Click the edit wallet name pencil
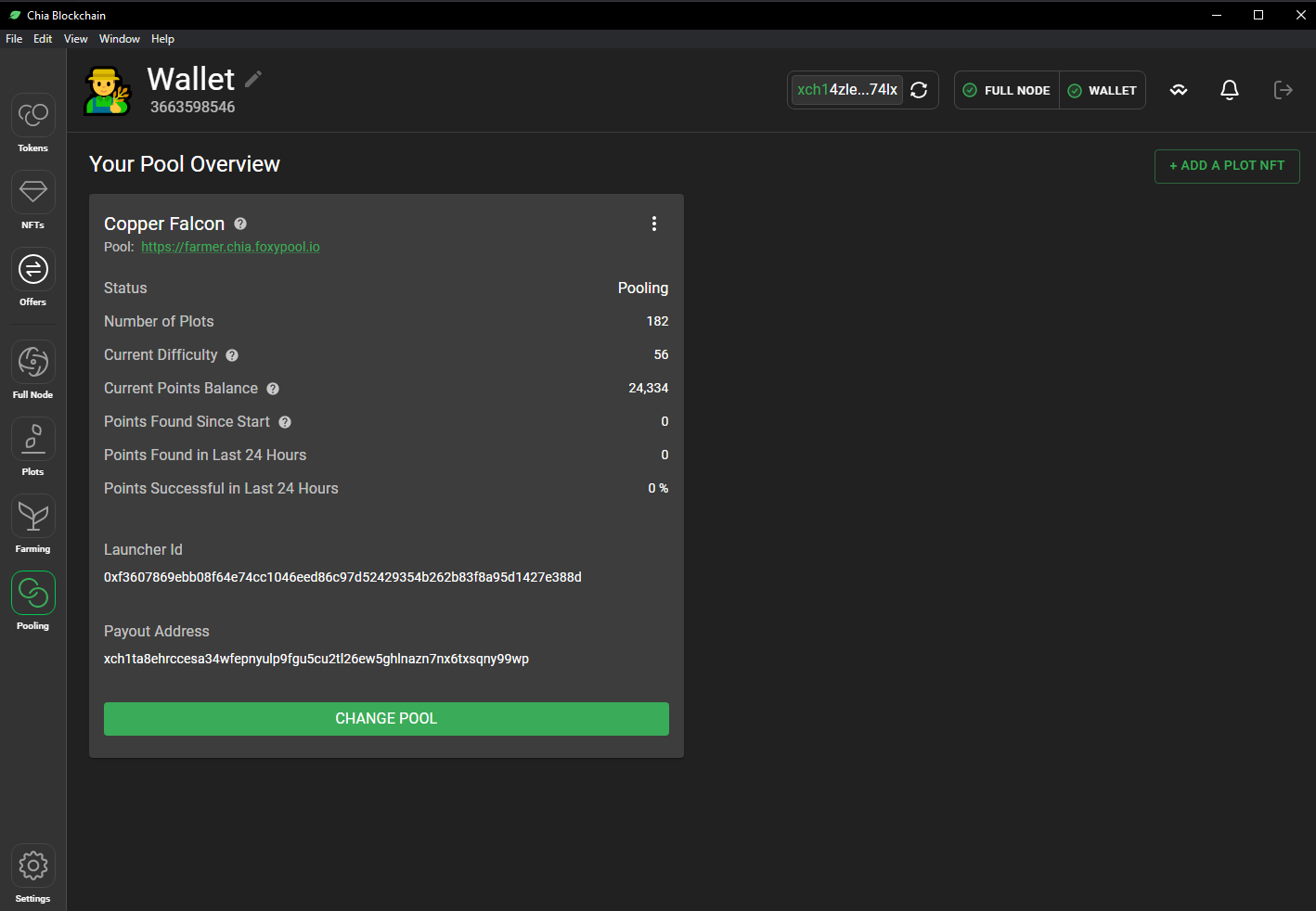 tap(253, 79)
